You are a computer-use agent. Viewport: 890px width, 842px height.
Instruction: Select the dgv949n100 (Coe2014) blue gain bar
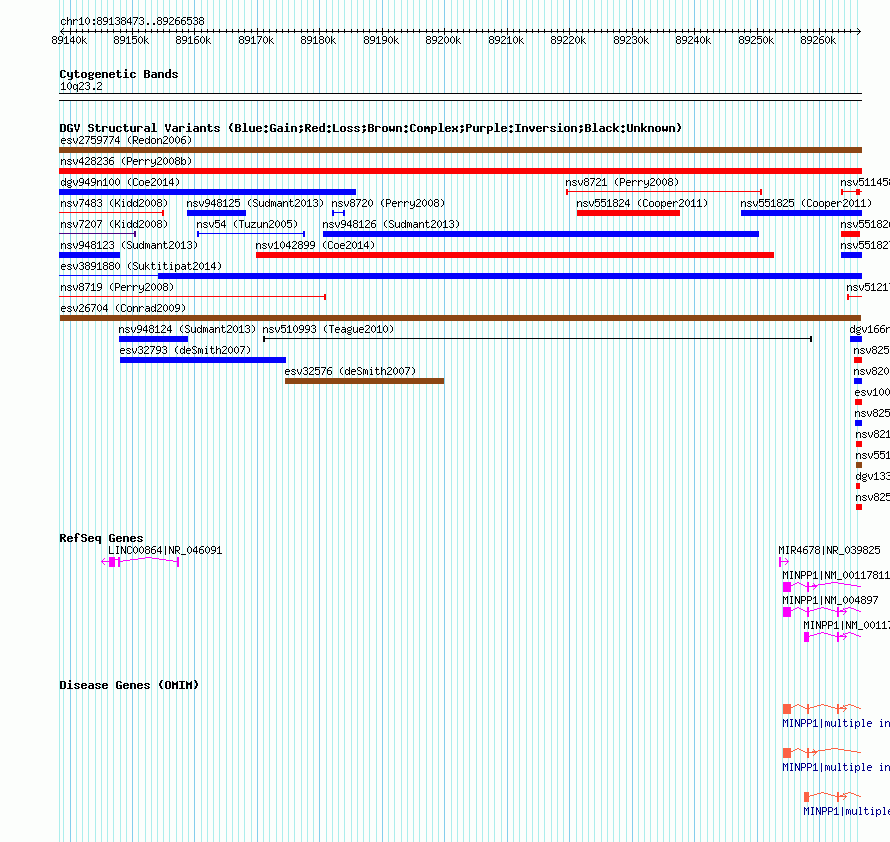[208, 192]
